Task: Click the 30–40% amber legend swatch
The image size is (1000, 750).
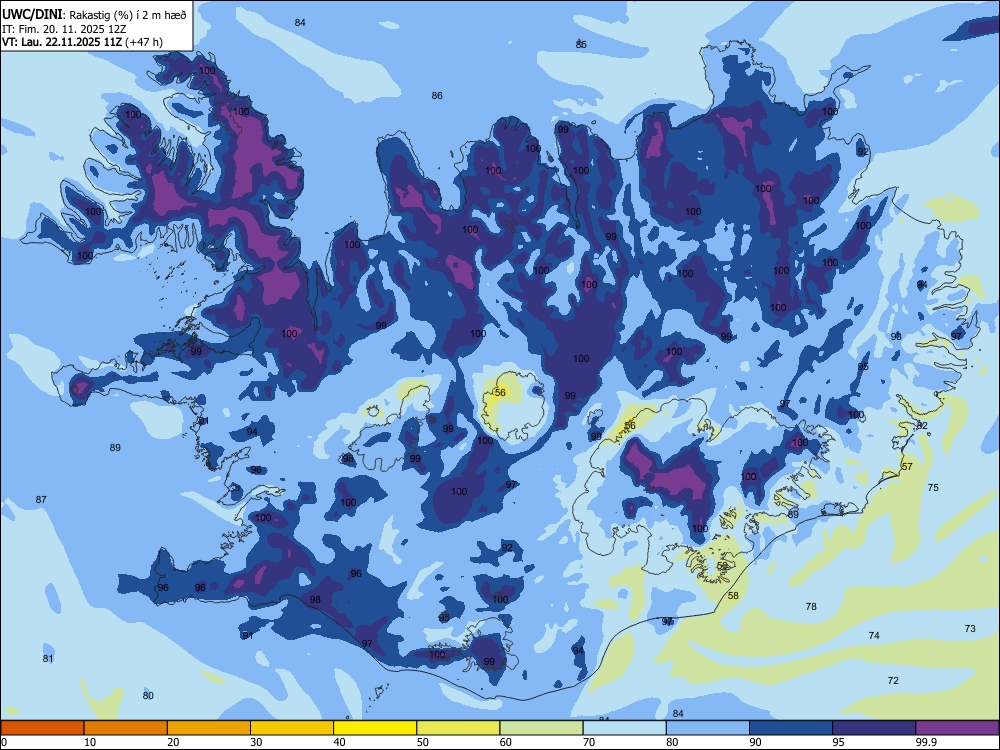Action: pyautogui.click(x=292, y=728)
